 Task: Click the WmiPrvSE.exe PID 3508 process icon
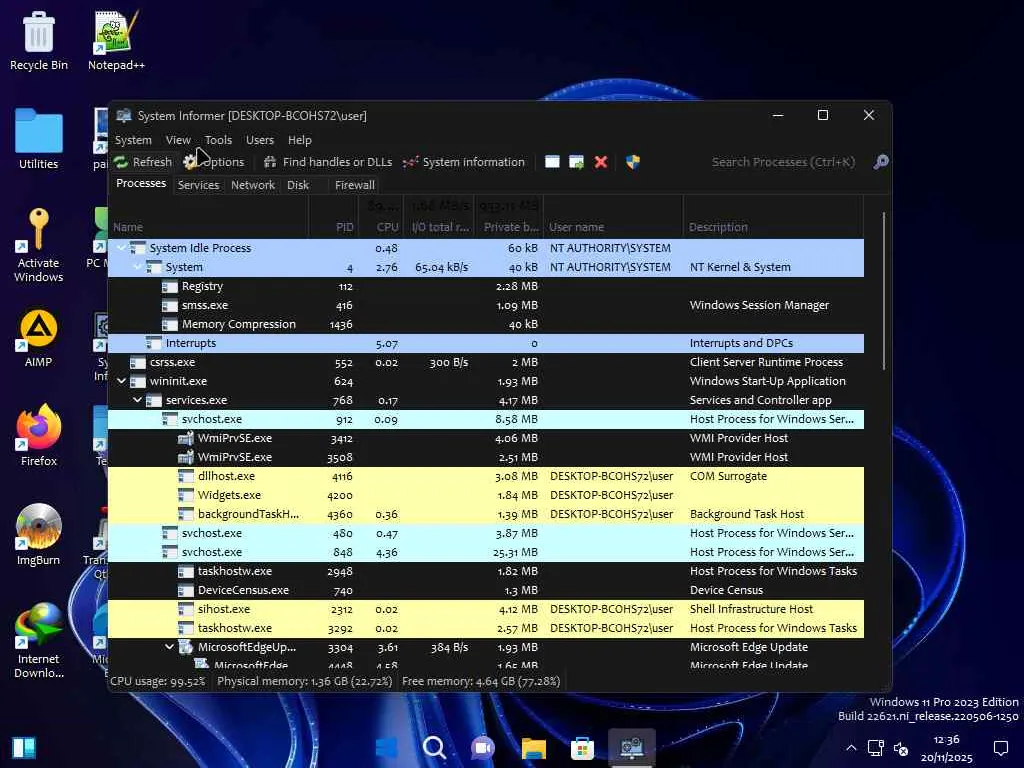[186, 456]
